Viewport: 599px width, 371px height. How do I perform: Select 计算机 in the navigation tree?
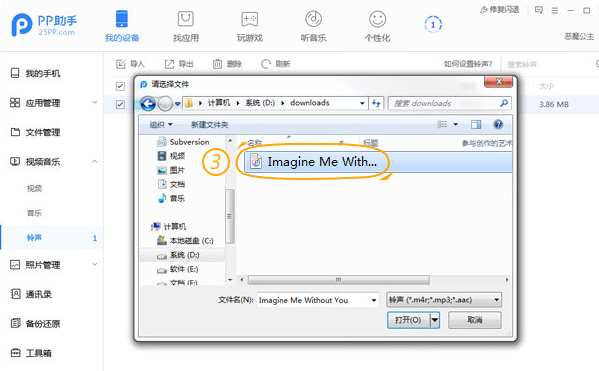click(168, 227)
